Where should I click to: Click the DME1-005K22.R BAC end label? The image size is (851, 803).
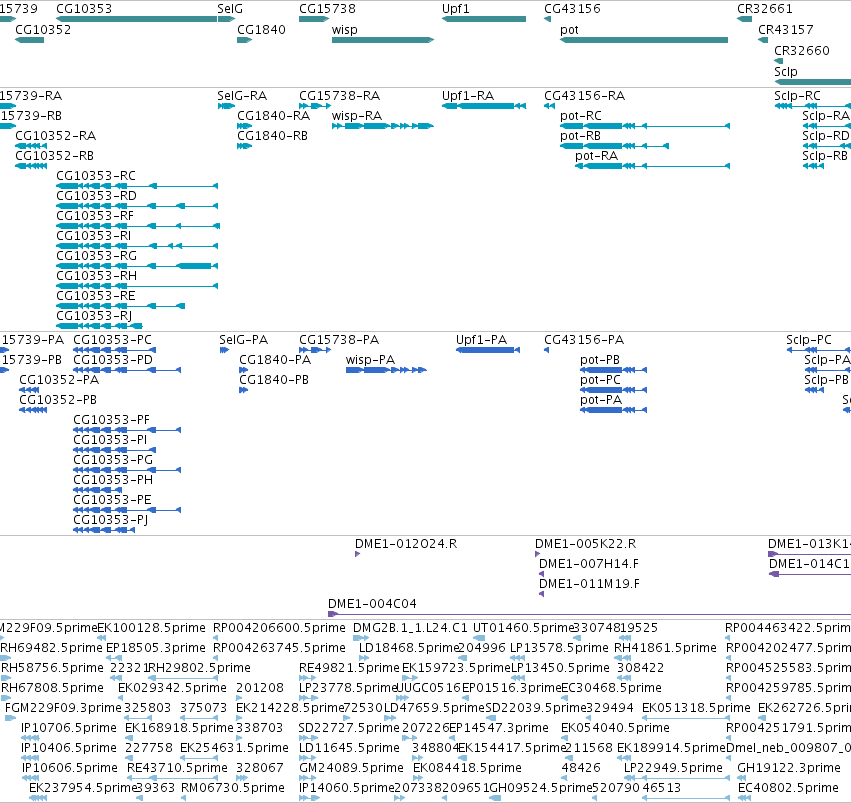[x=586, y=544]
